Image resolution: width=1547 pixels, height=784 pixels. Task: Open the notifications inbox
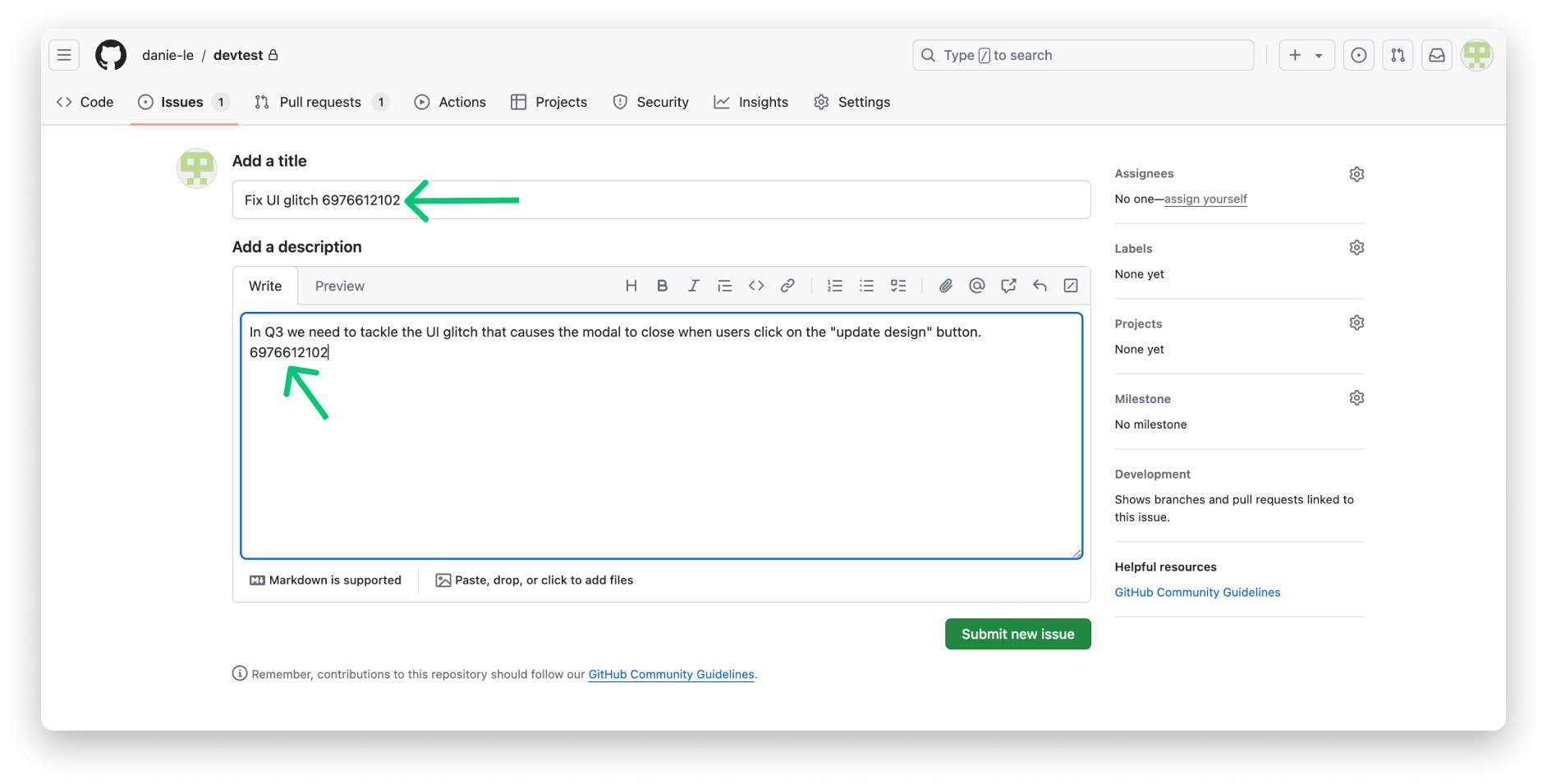[1437, 55]
